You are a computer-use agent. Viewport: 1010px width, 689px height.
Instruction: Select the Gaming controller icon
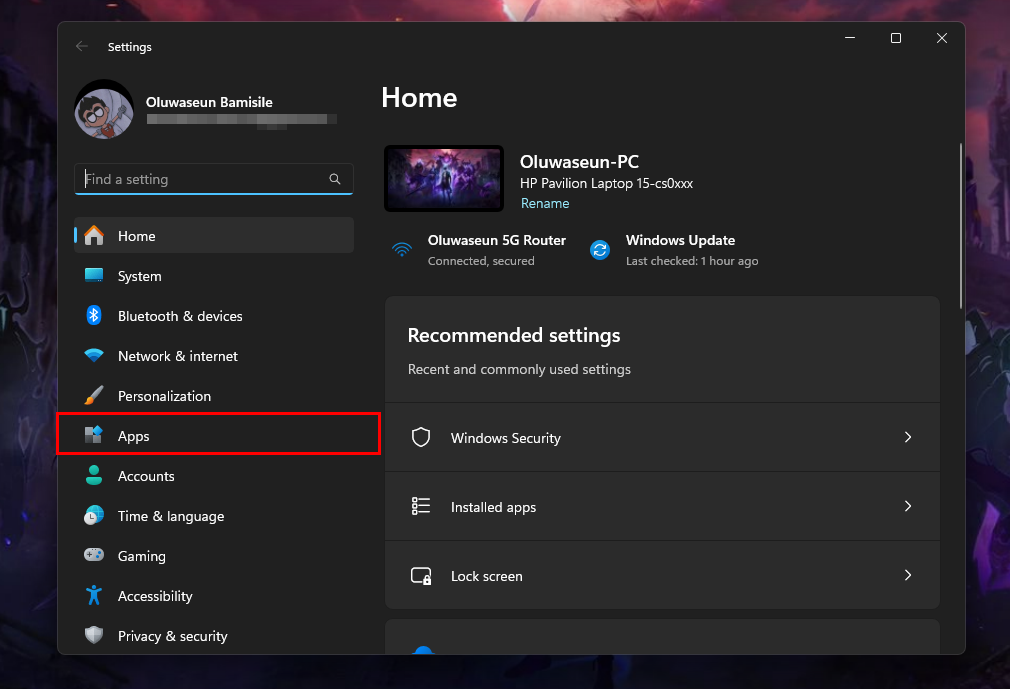96,556
